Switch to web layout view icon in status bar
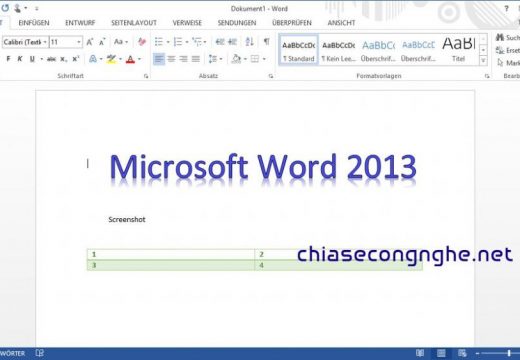 click(462, 353)
